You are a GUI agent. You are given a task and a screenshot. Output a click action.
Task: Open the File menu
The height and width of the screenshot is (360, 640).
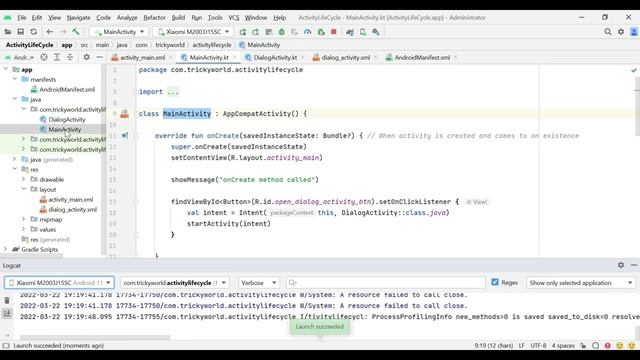[22, 18]
